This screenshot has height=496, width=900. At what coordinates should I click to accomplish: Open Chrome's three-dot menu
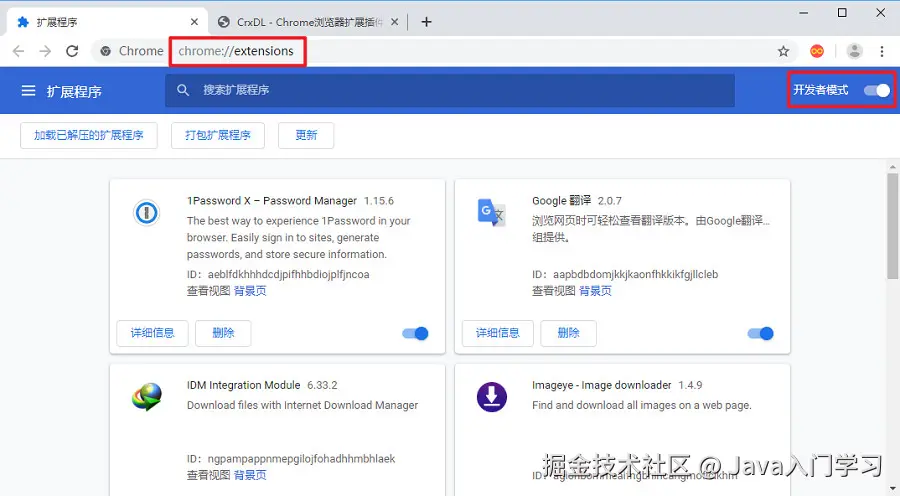click(882, 51)
